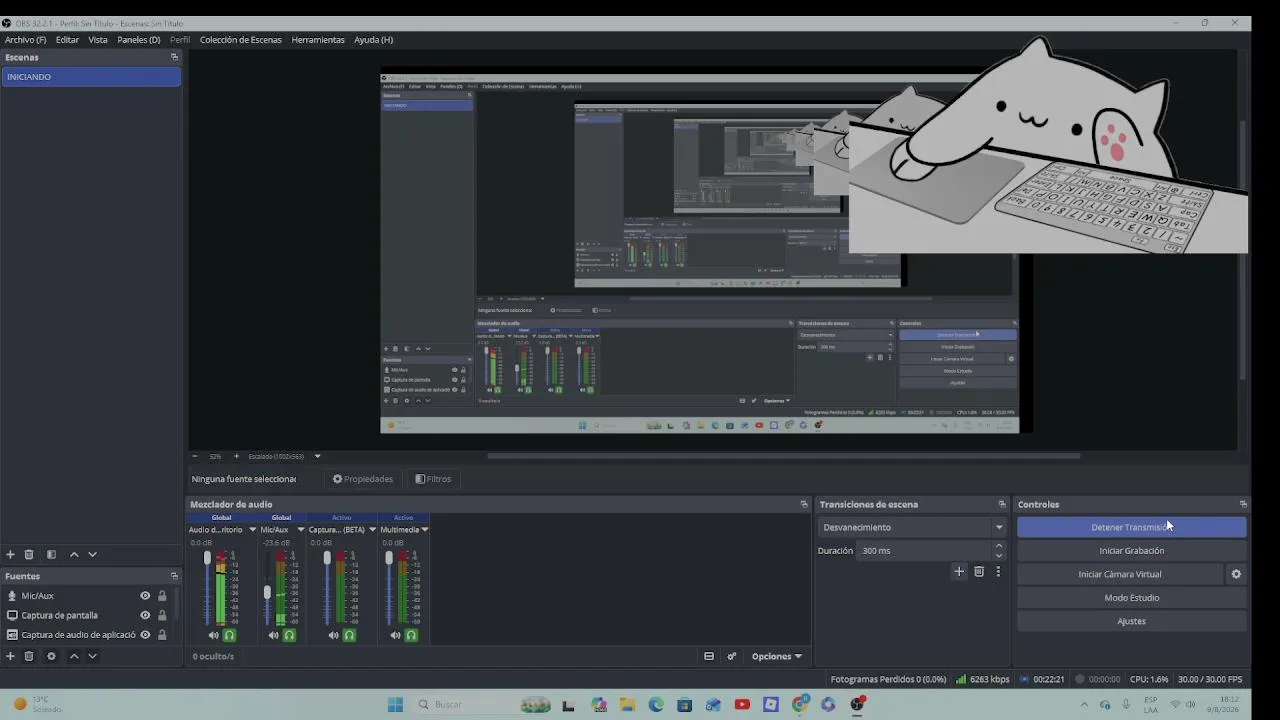Hide the Captura de pantalla source
This screenshot has width=1280, height=720.
[145, 615]
